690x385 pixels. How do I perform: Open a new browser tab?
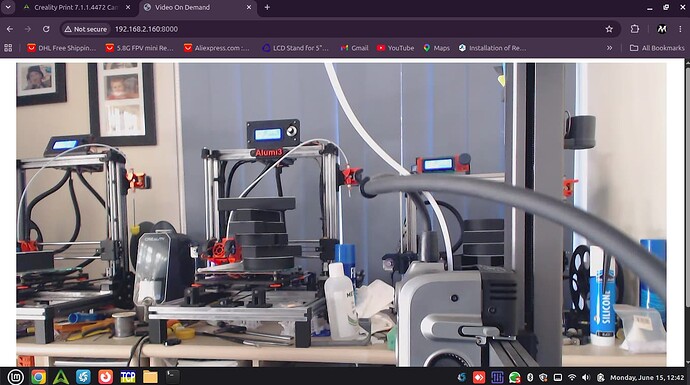pyautogui.click(x=267, y=7)
